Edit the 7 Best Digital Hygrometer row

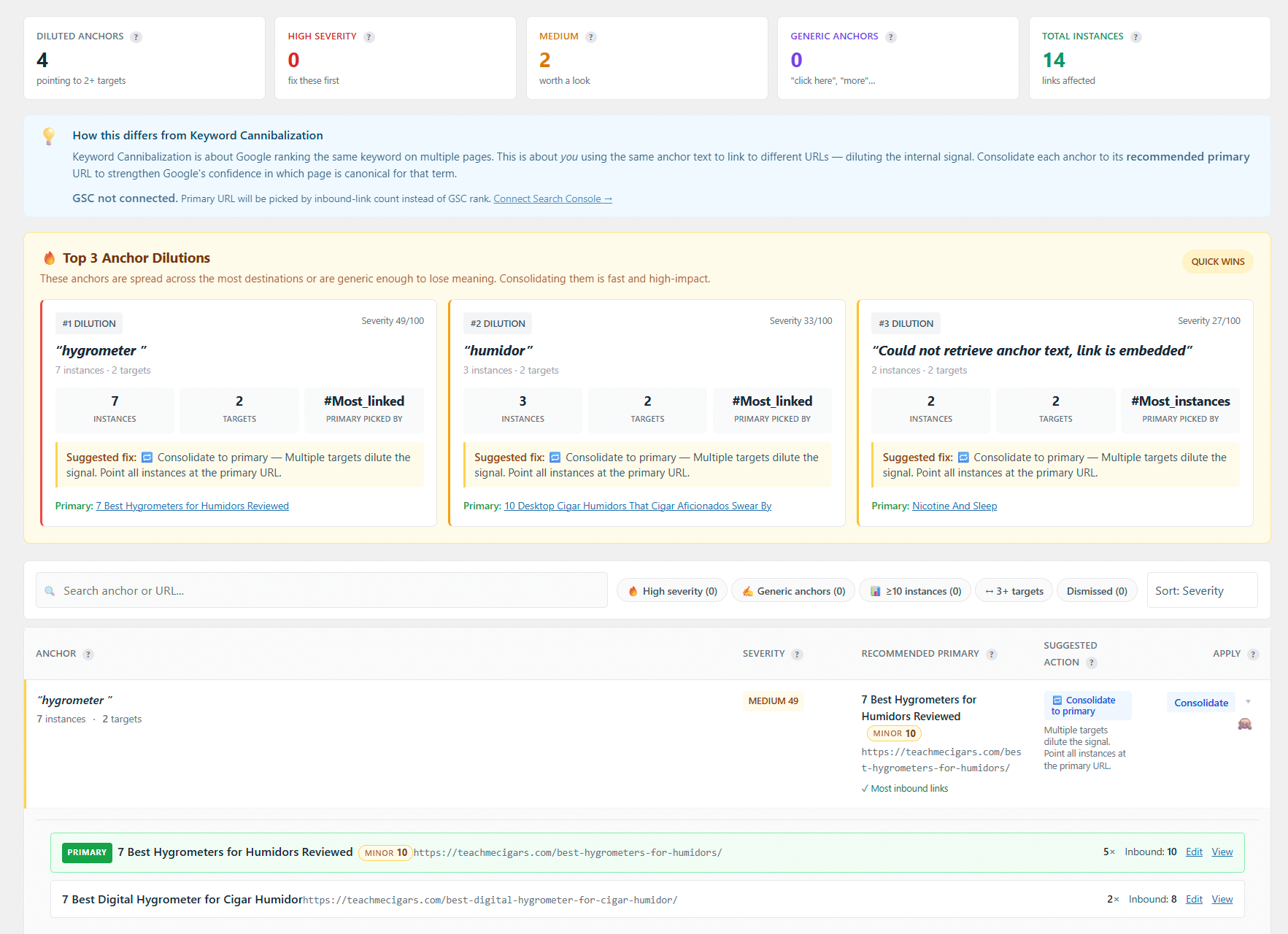[1194, 900]
